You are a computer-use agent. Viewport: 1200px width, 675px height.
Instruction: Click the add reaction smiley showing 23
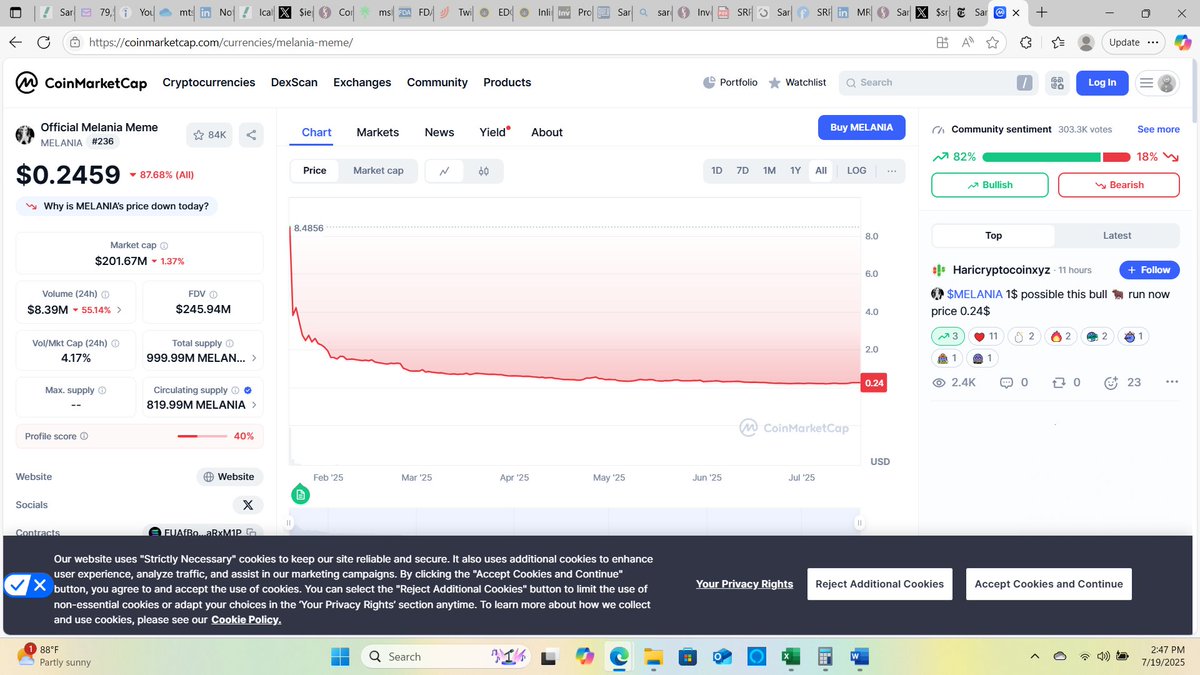coord(1111,383)
